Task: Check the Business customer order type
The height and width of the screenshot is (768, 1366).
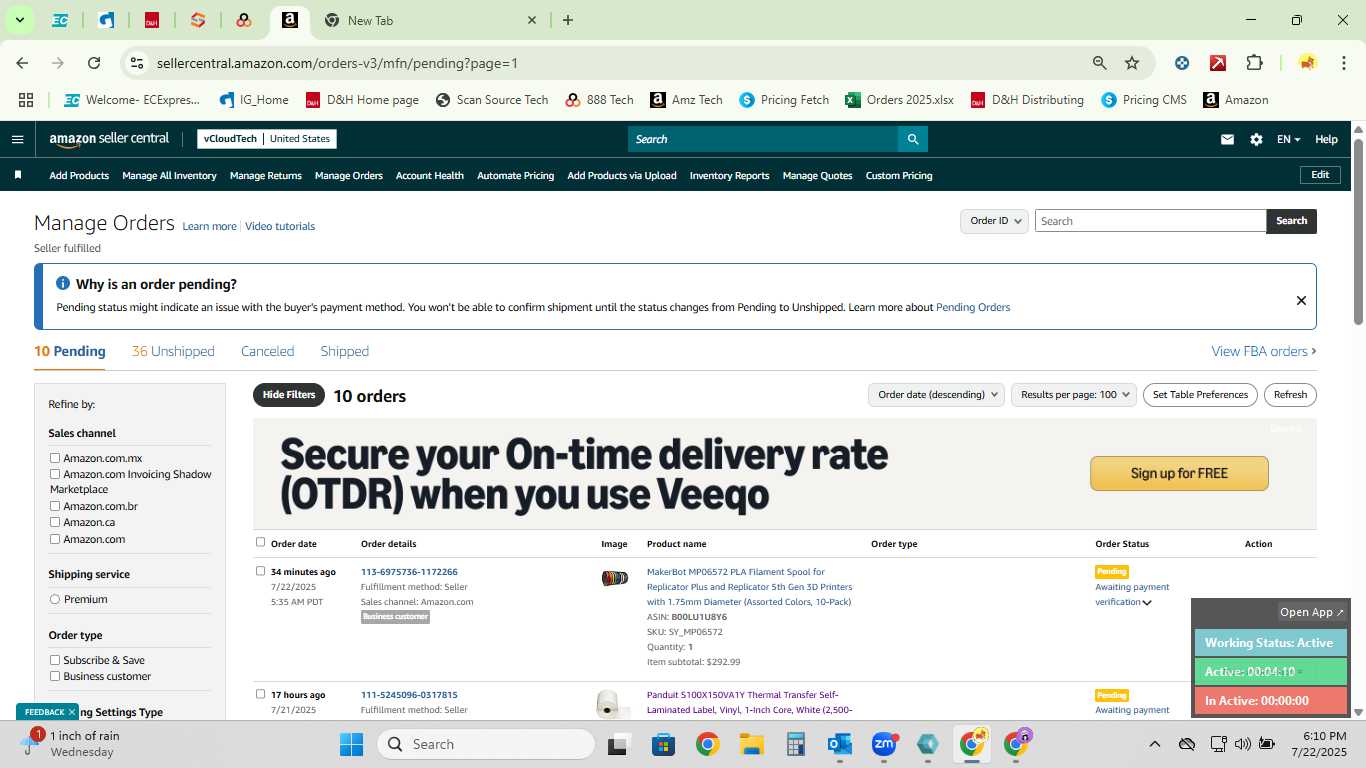Action: pyautogui.click(x=55, y=676)
